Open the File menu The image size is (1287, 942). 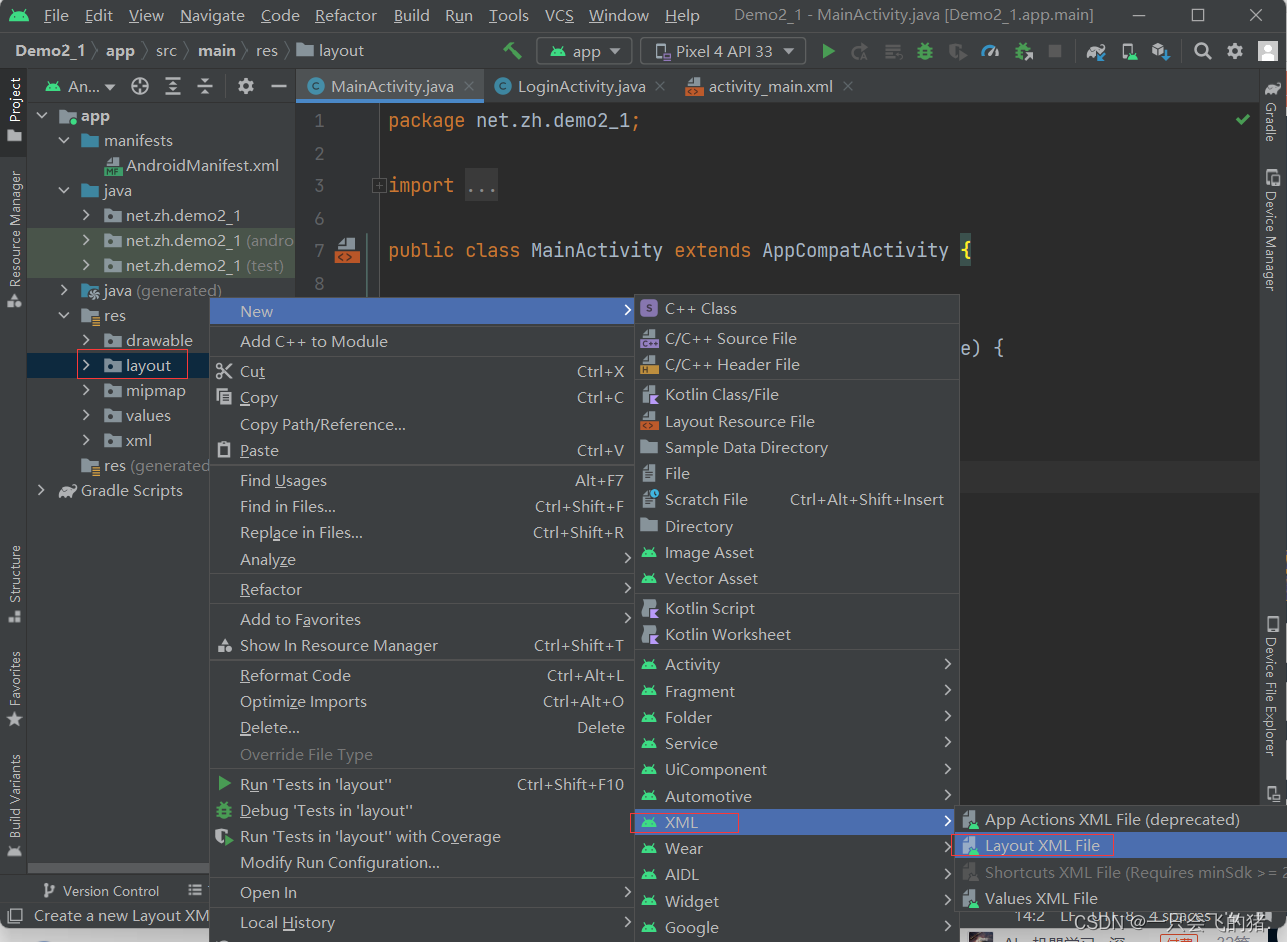pyautogui.click(x=57, y=16)
